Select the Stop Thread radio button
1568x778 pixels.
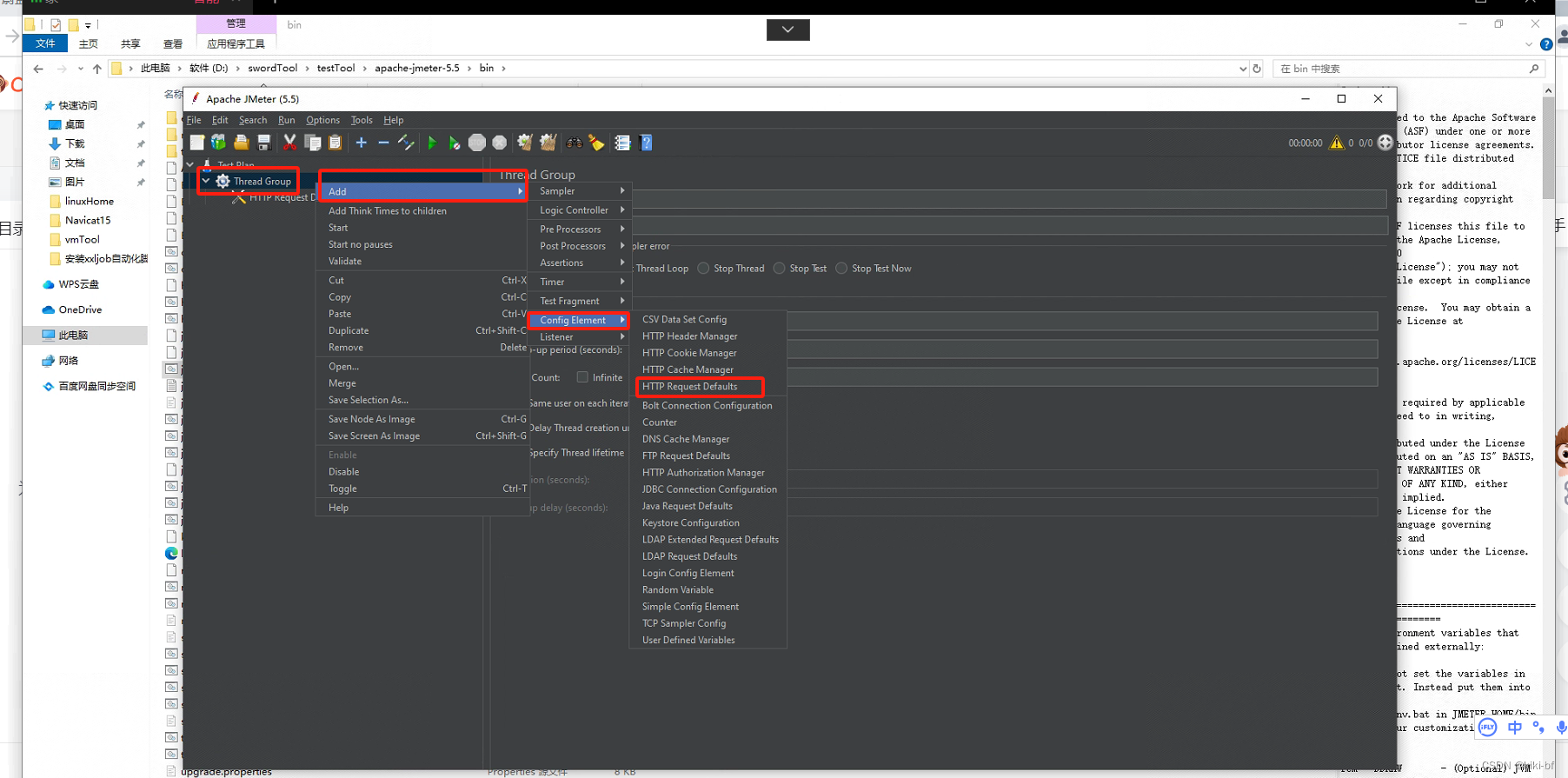[x=703, y=269]
